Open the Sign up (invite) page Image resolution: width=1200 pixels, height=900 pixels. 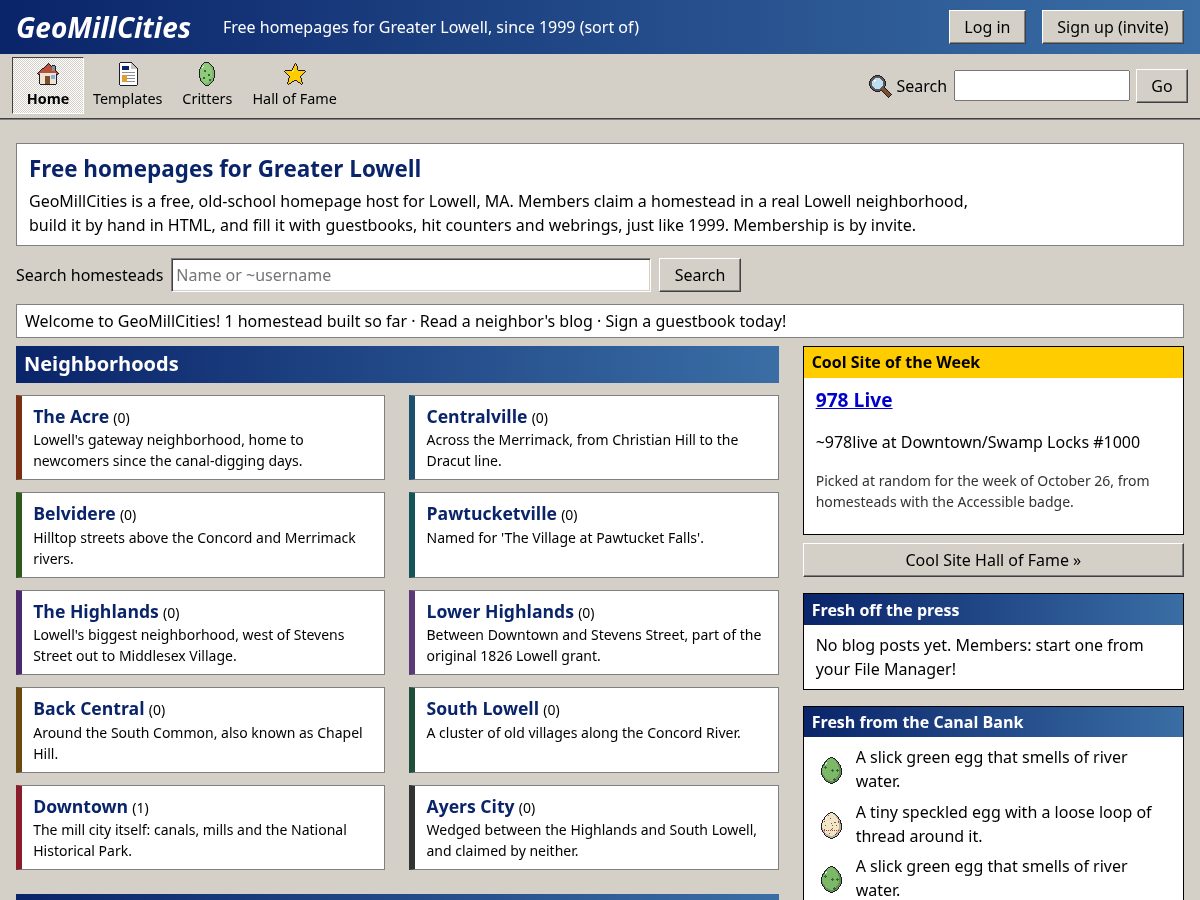pos(1112,27)
